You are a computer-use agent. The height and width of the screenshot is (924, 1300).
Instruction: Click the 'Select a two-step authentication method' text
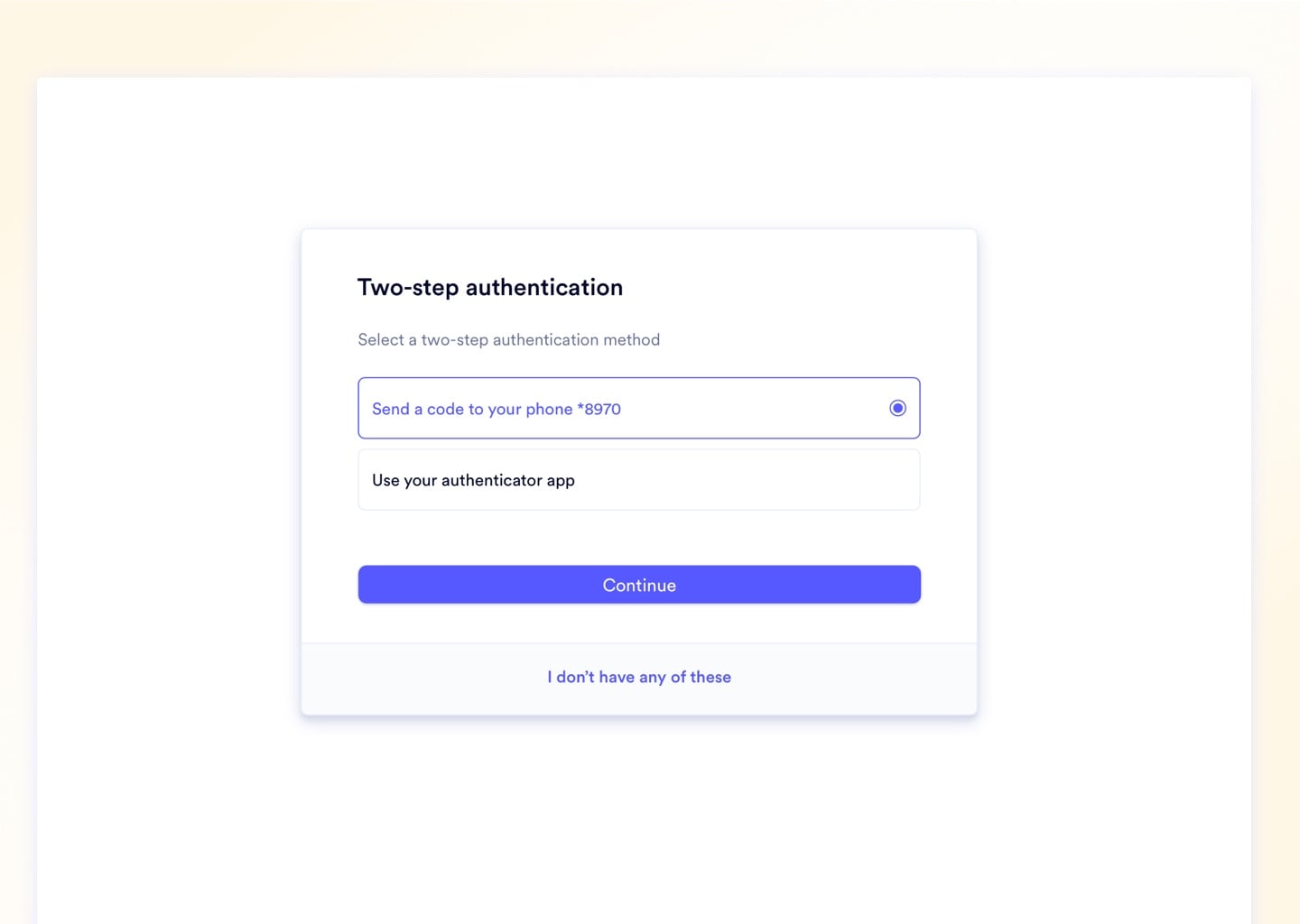point(508,339)
